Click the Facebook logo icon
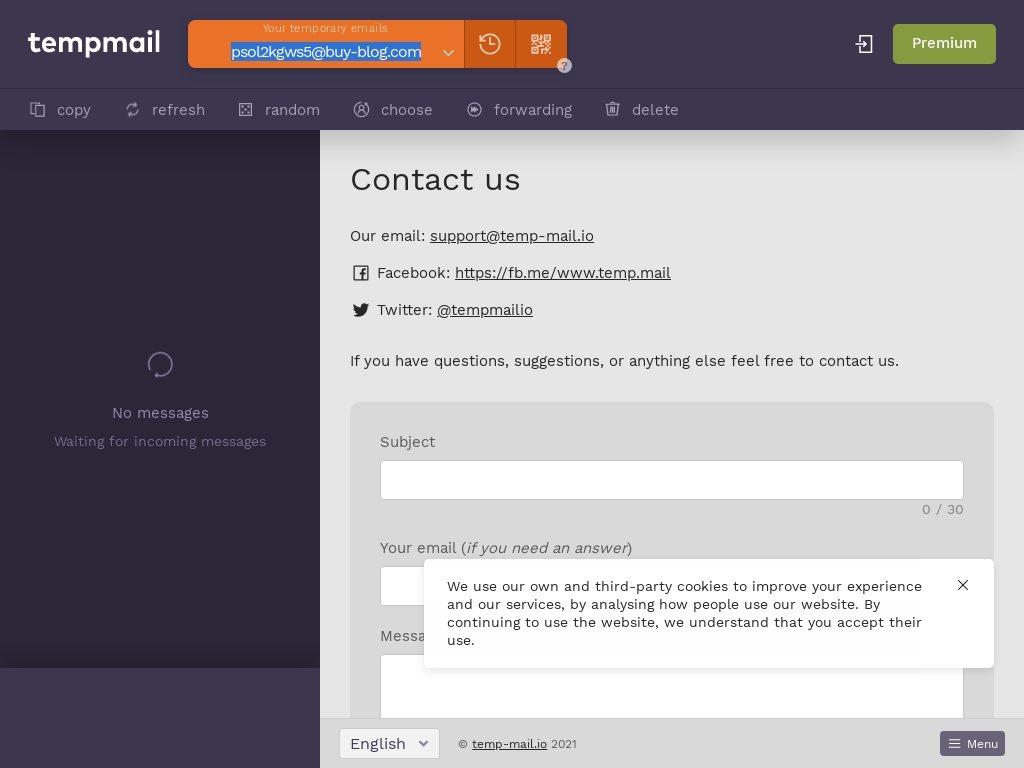The width and height of the screenshot is (1024, 768). (360, 273)
